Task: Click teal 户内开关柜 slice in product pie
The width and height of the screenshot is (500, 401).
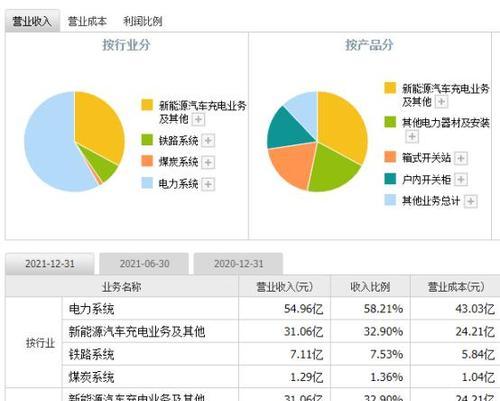Action: [290, 130]
